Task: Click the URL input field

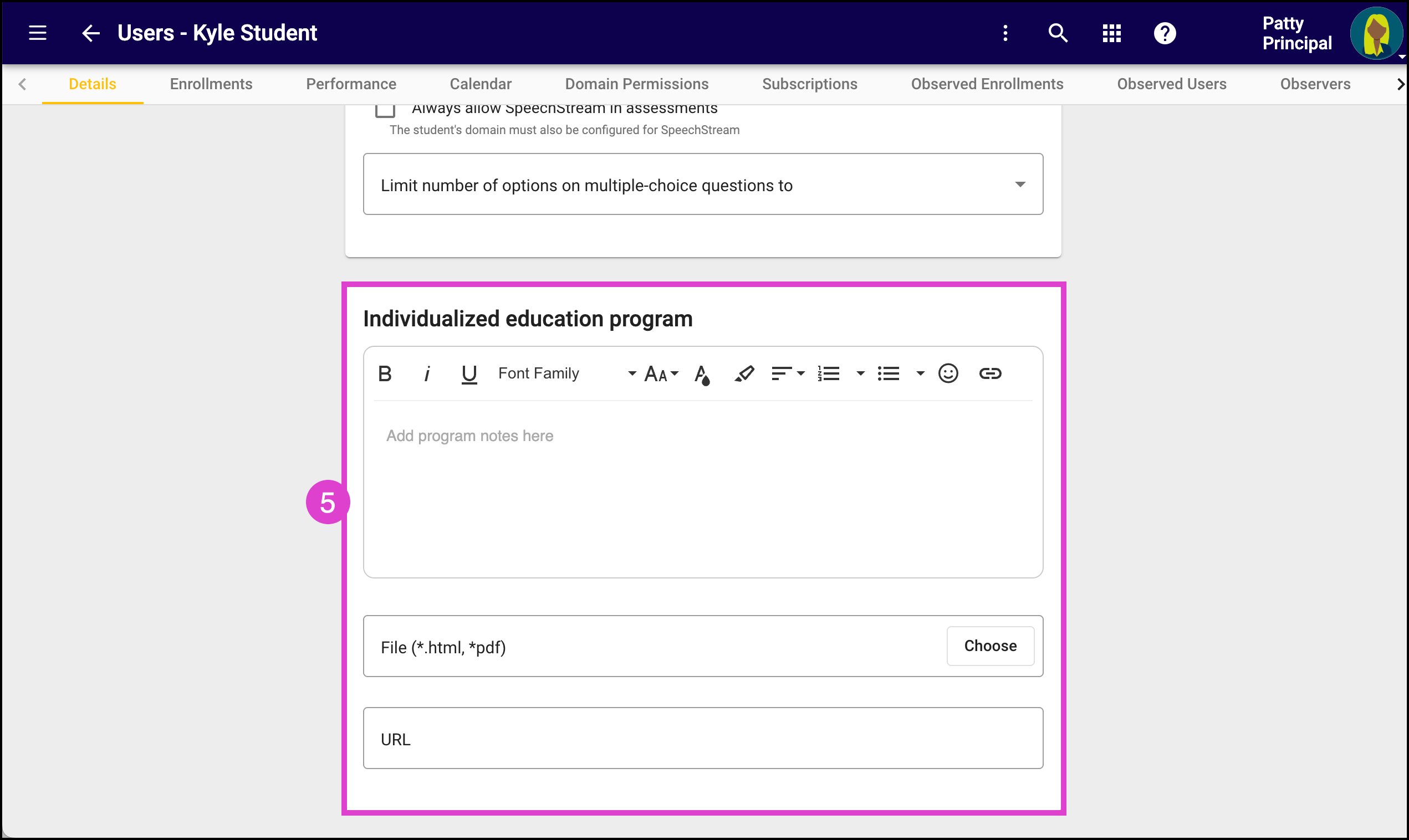Action: 703,738
